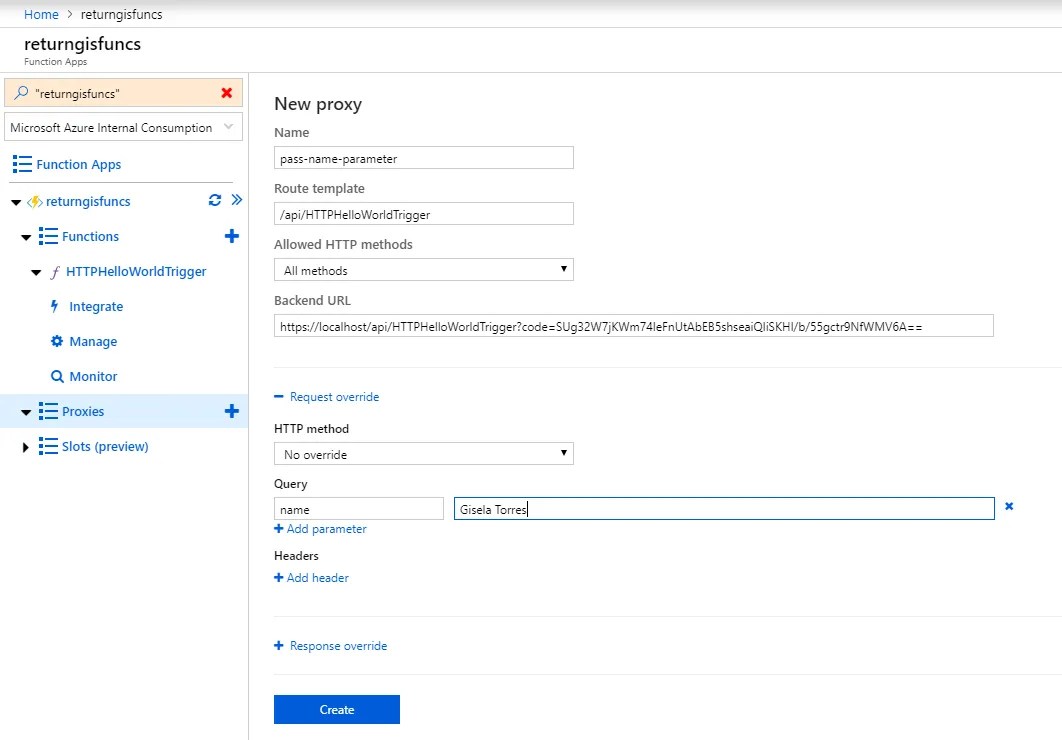Refresh the returngisfuncs app

[215, 200]
